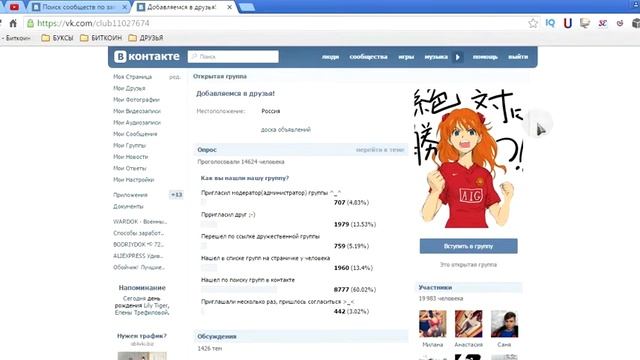The image size is (640, 360).
Task: Close the Добавляемся в друзья tab
Action: pyautogui.click(x=230, y=7)
